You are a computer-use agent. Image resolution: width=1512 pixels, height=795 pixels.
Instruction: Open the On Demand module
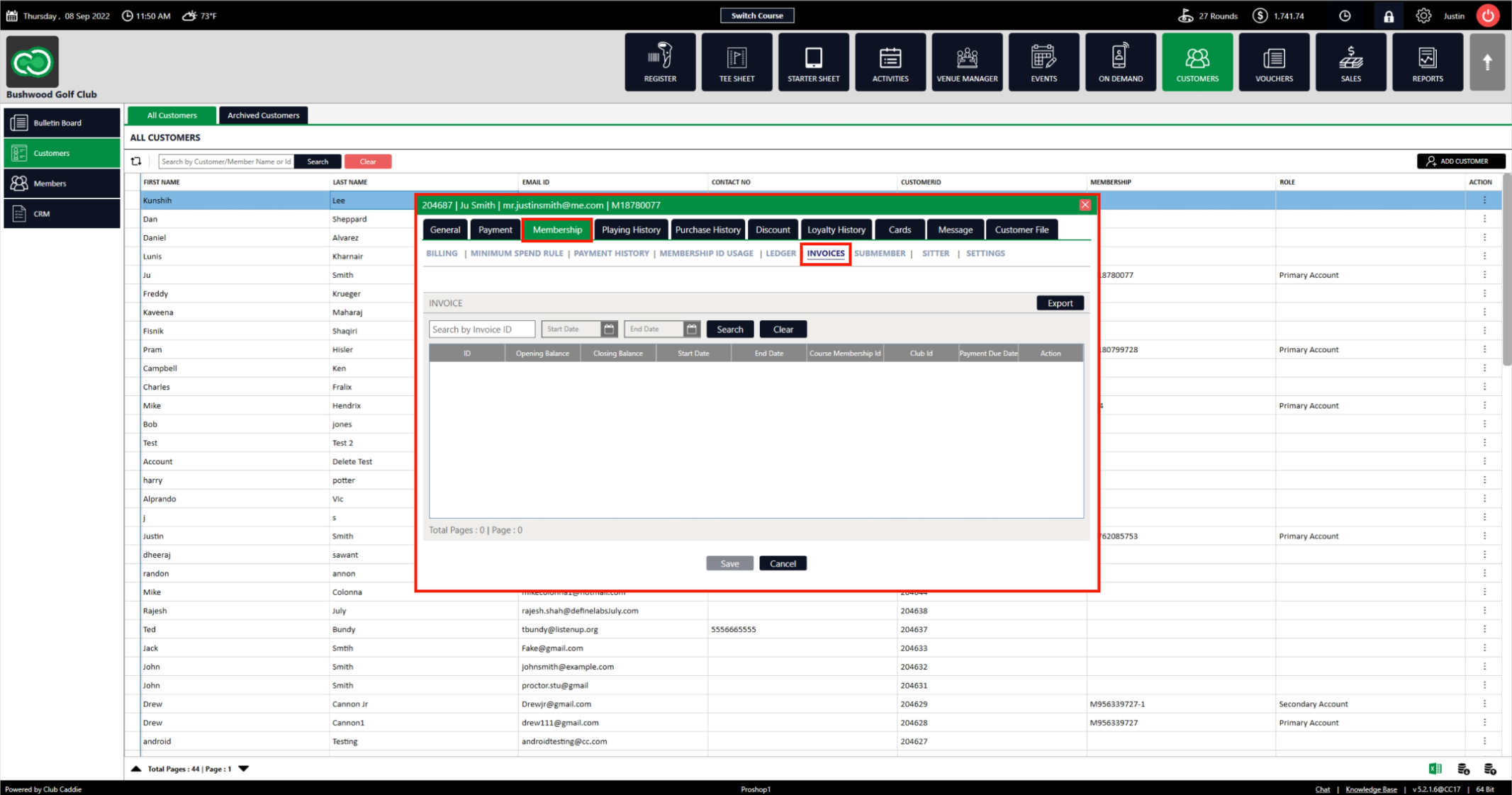pos(1120,62)
